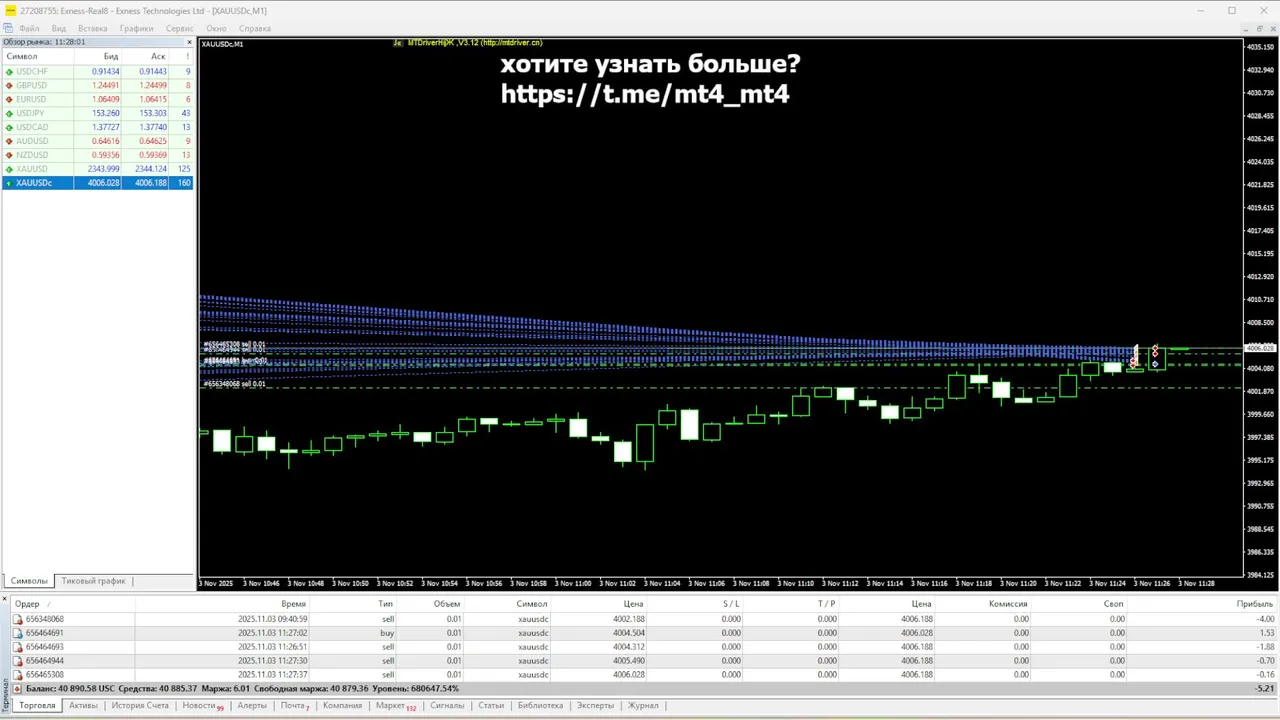Click the sell order icon for 656464693
The height and width of the screenshot is (720, 1280).
pyautogui.click(x=18, y=647)
